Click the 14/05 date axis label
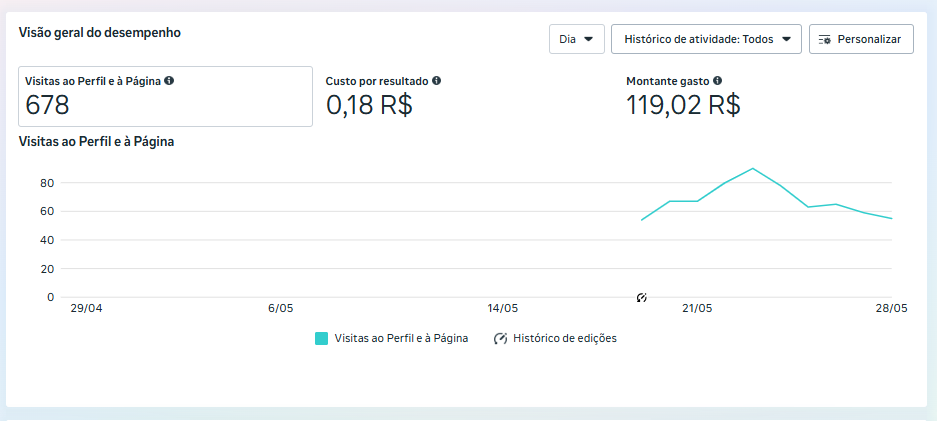 point(503,309)
